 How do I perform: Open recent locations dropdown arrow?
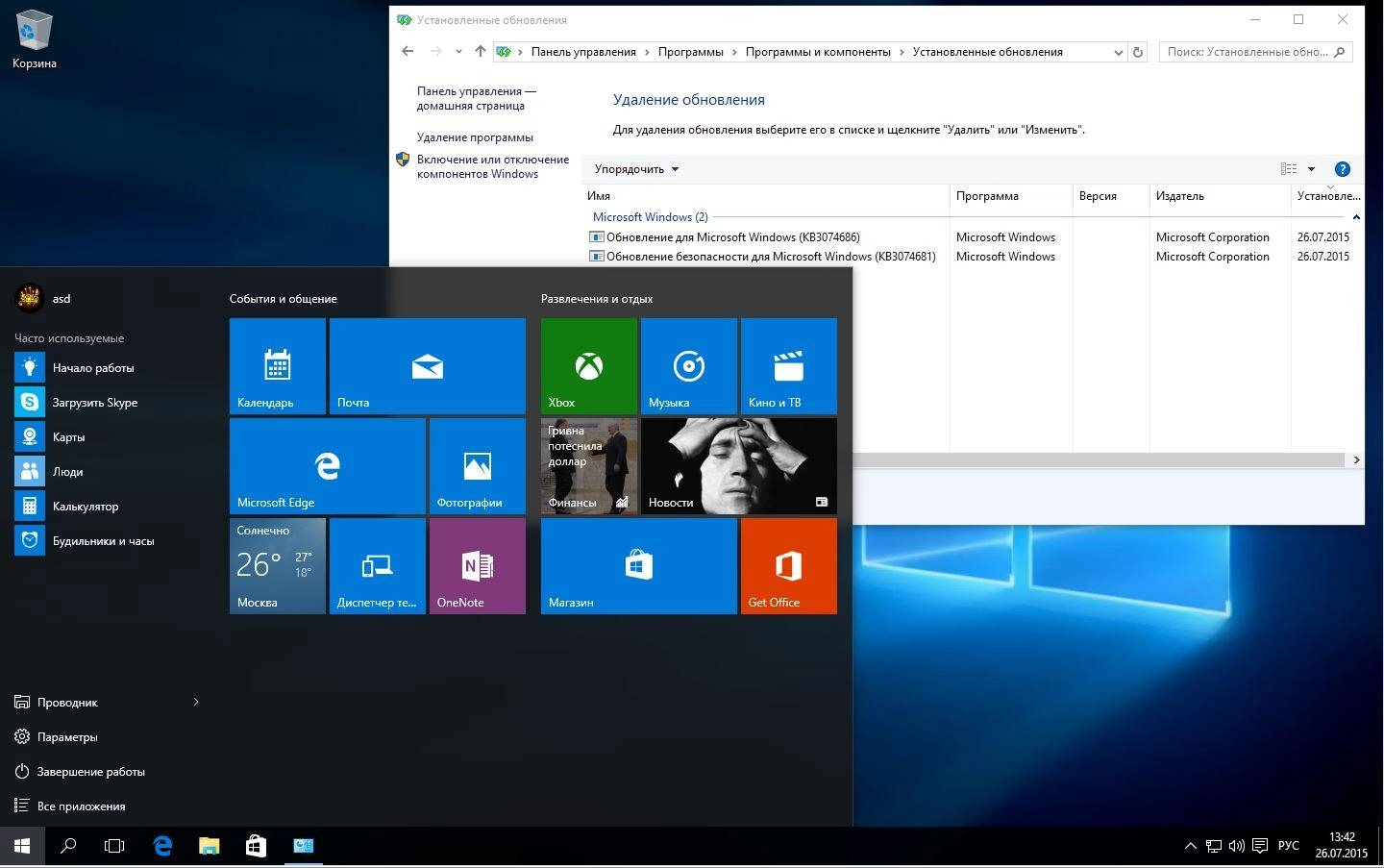point(458,52)
